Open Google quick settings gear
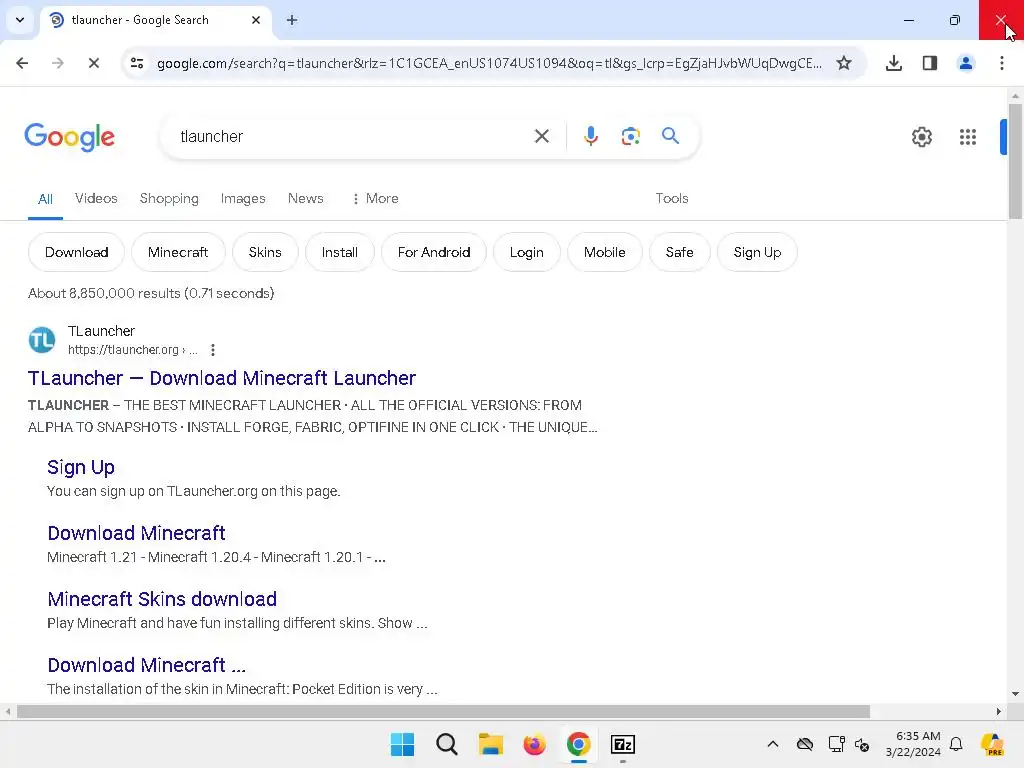1024x768 pixels. (921, 137)
